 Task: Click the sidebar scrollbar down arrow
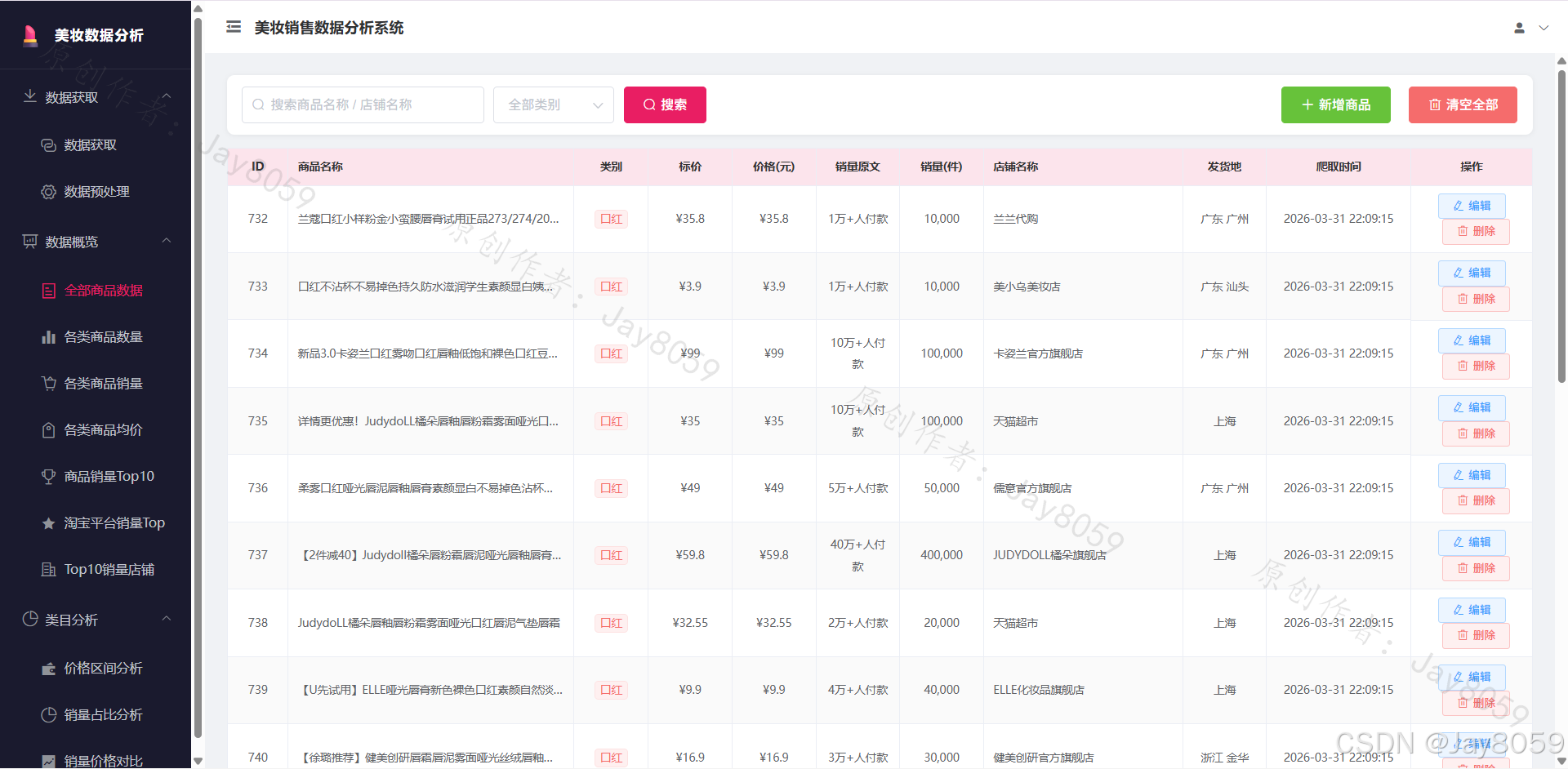(x=198, y=761)
